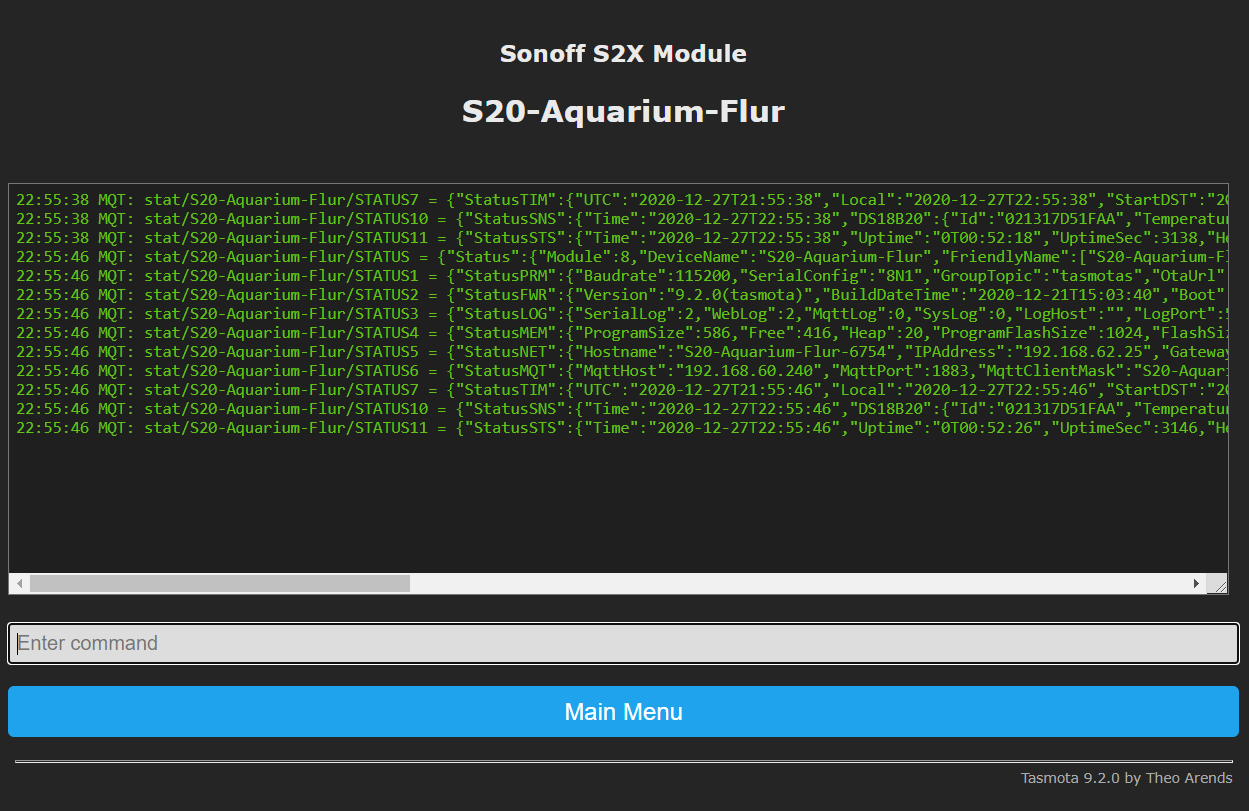Click the console resize grip handle

point(1217,584)
